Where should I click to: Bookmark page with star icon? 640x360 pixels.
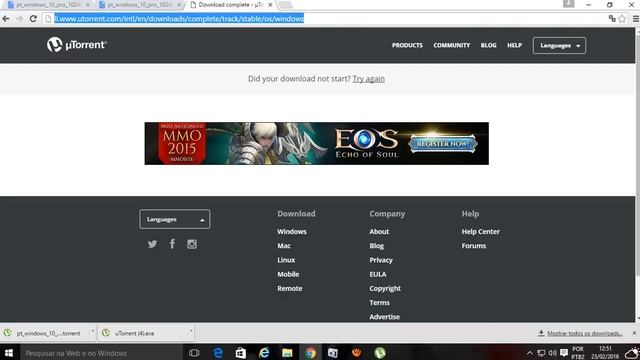(622, 19)
